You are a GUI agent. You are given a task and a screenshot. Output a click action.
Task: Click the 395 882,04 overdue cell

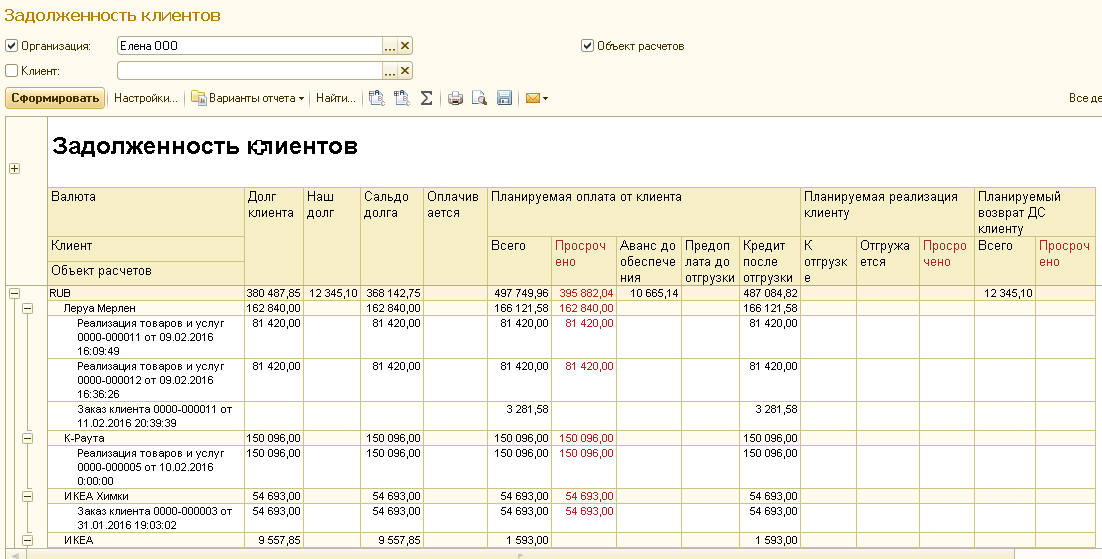(584, 293)
